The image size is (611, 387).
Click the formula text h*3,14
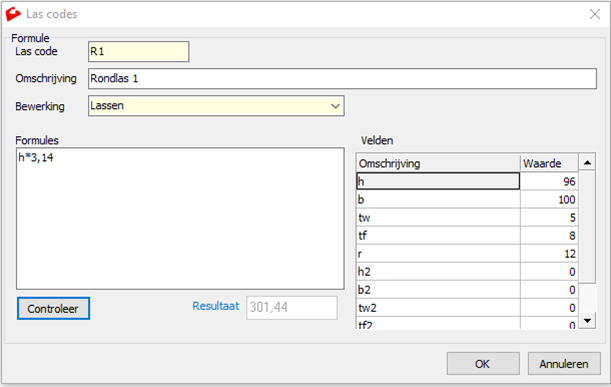[x=36, y=157]
